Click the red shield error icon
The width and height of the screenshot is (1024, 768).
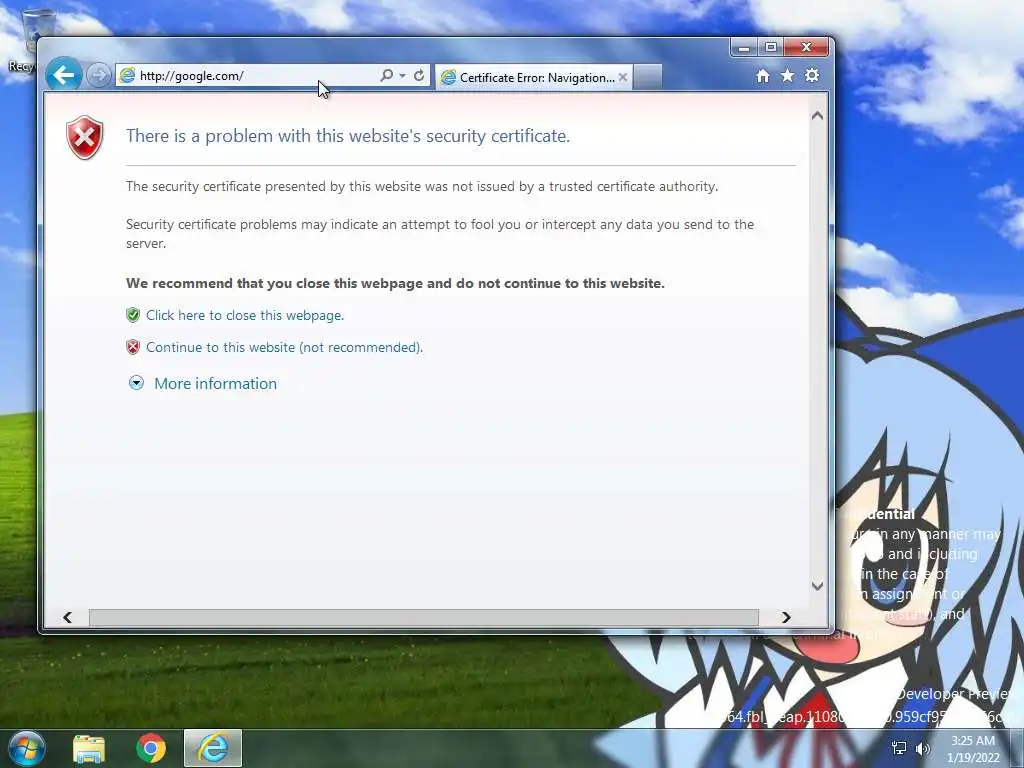pos(85,138)
